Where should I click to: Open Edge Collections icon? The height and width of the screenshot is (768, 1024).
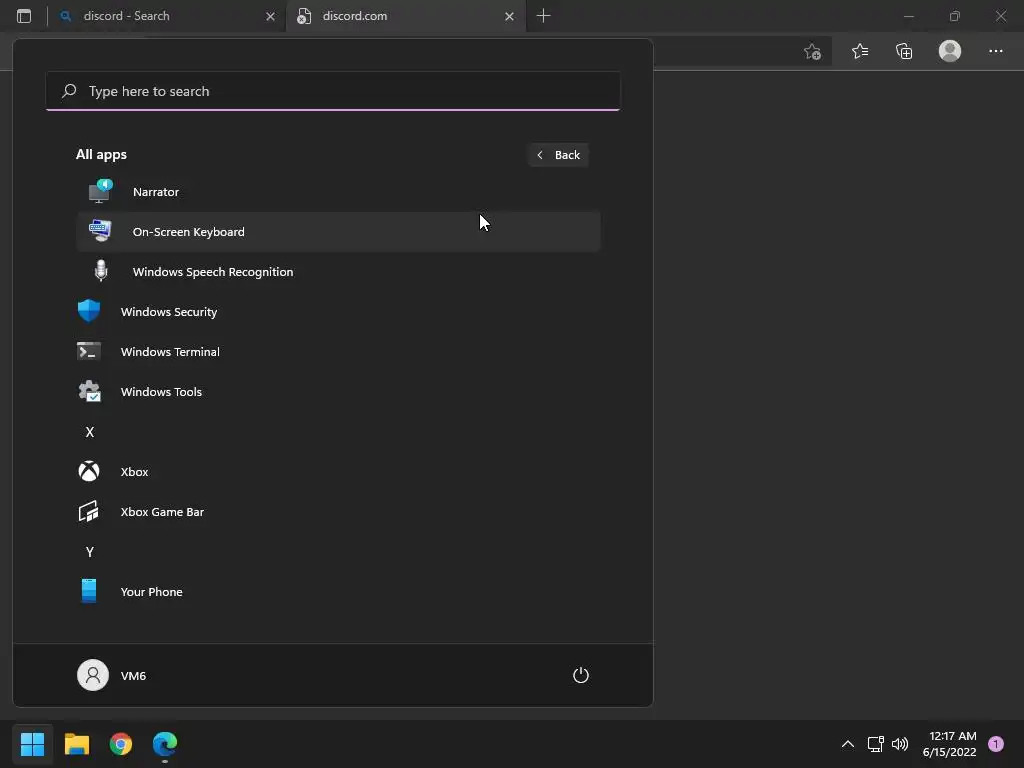[x=904, y=51]
